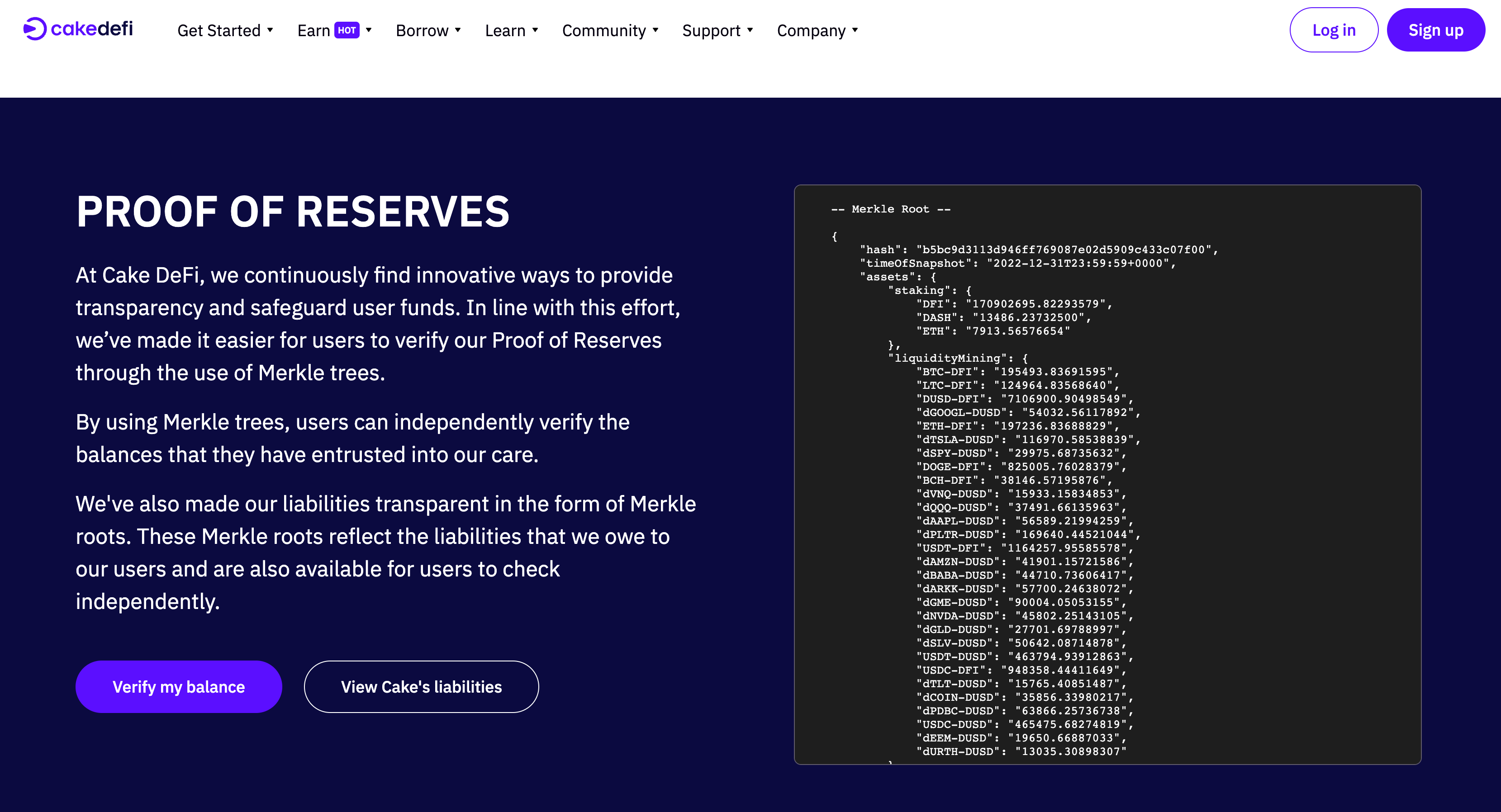1501x812 pixels.
Task: Click the DOGE-DFI value line
Action: tap(1021, 467)
